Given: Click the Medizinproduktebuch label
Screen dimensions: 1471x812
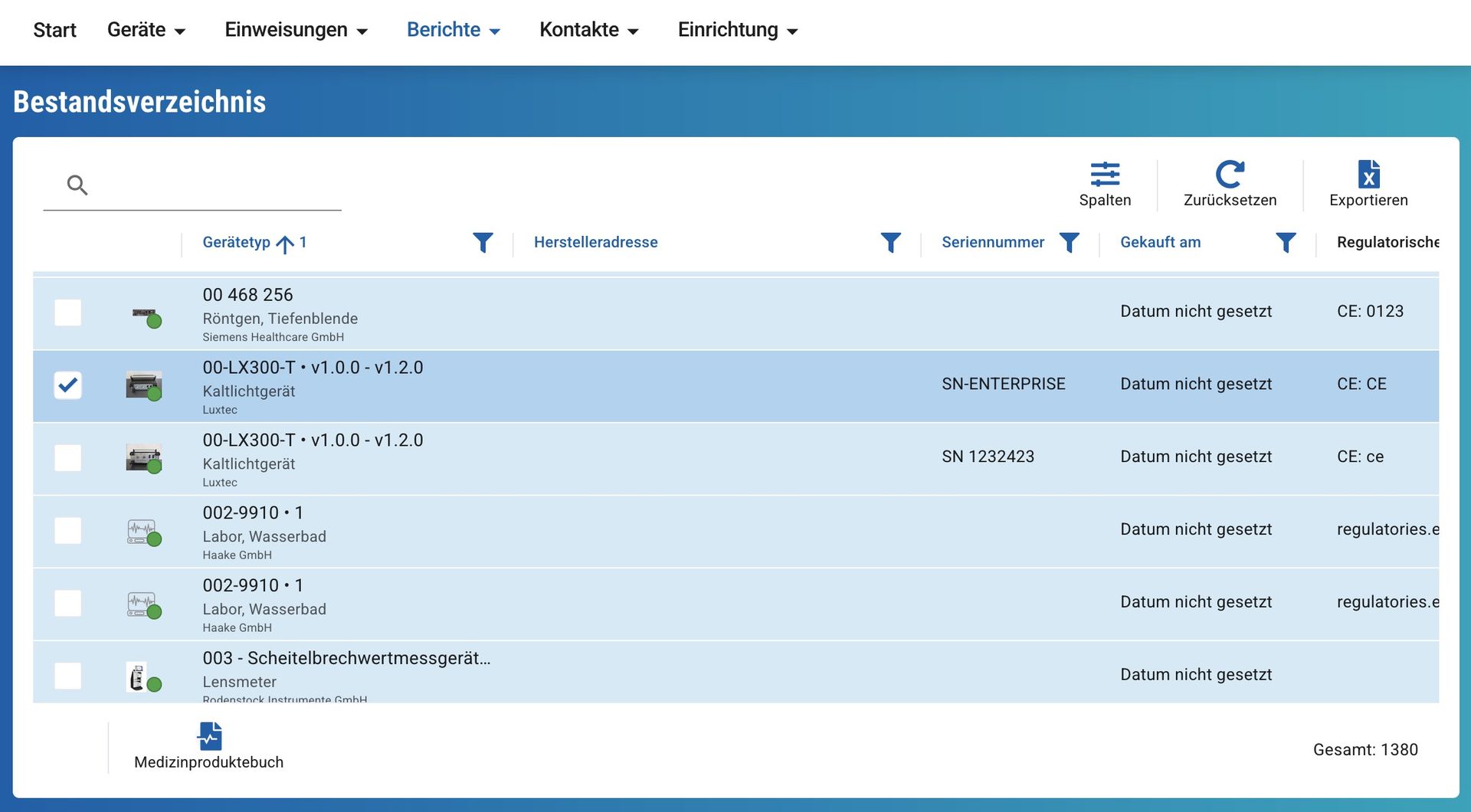Looking at the screenshot, I should [208, 762].
